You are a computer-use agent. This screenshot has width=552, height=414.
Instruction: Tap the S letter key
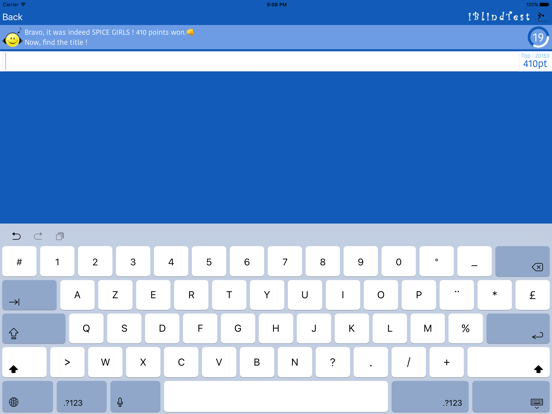[x=124, y=328]
